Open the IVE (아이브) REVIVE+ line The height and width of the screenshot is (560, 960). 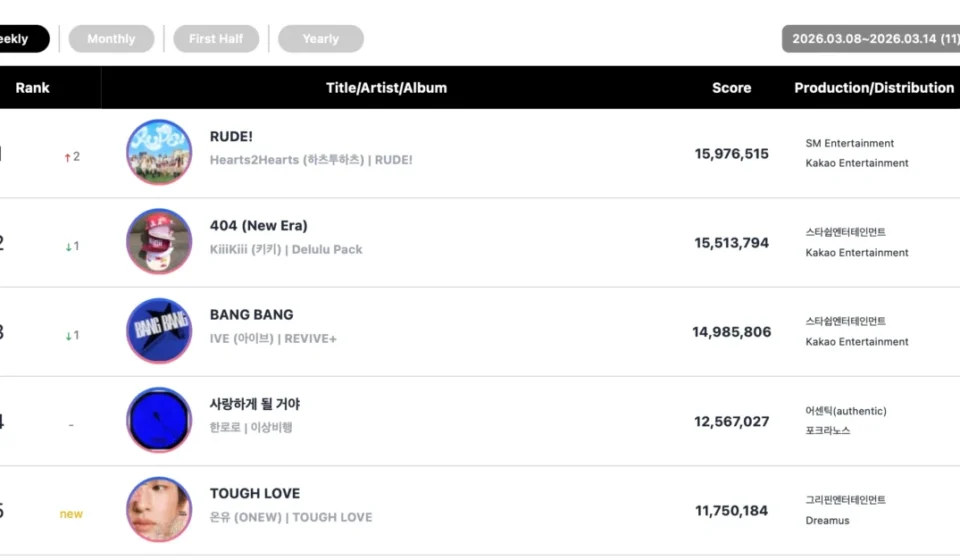[x=273, y=339]
